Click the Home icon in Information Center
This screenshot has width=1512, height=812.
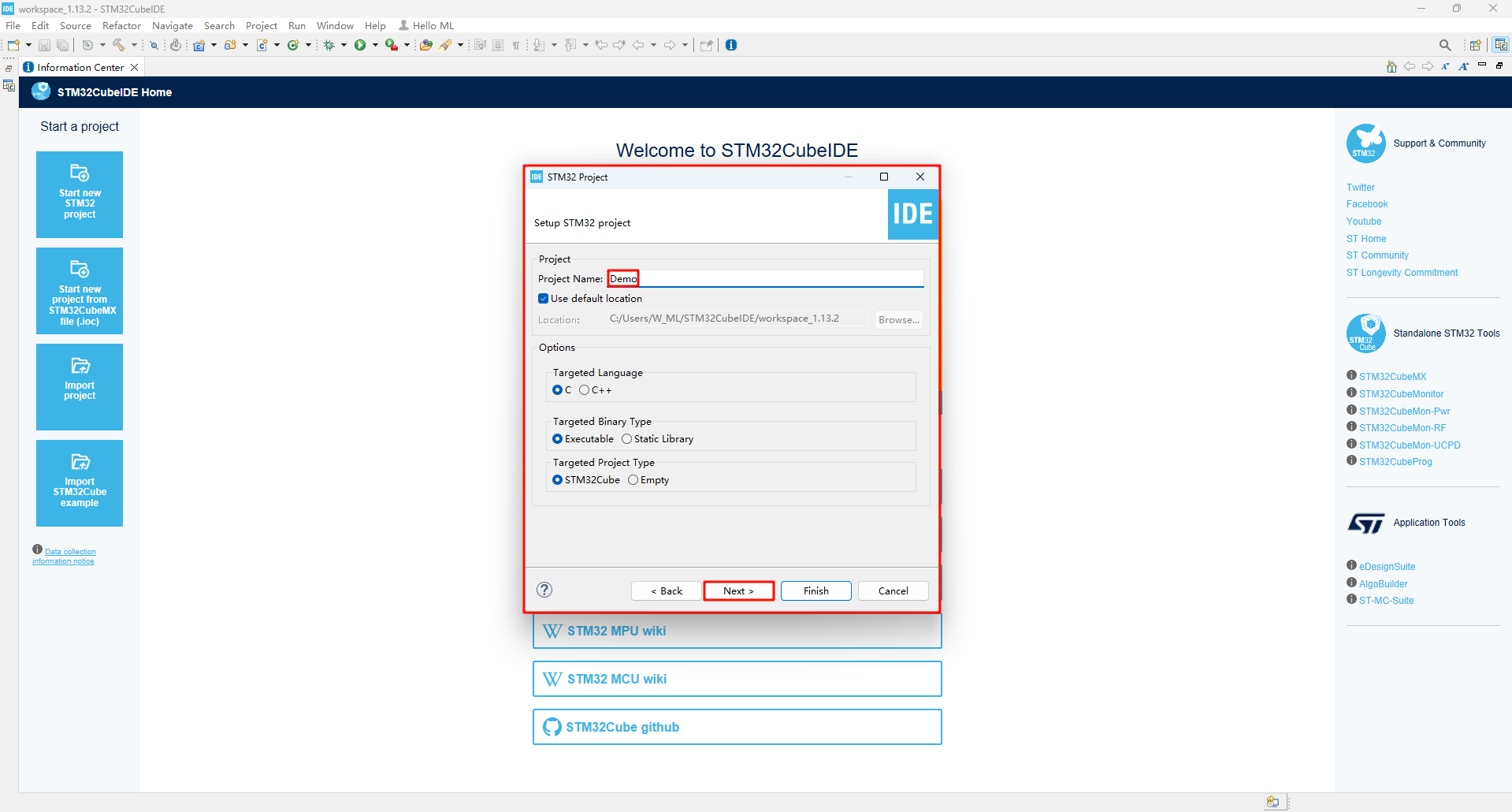1391,66
